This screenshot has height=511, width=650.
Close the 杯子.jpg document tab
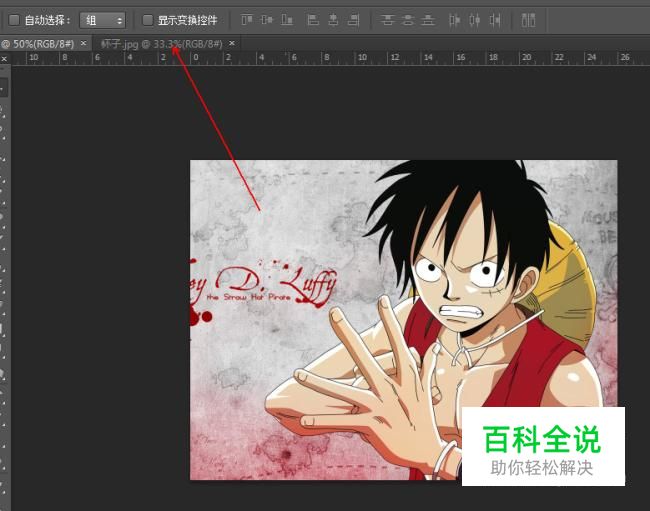(232, 43)
